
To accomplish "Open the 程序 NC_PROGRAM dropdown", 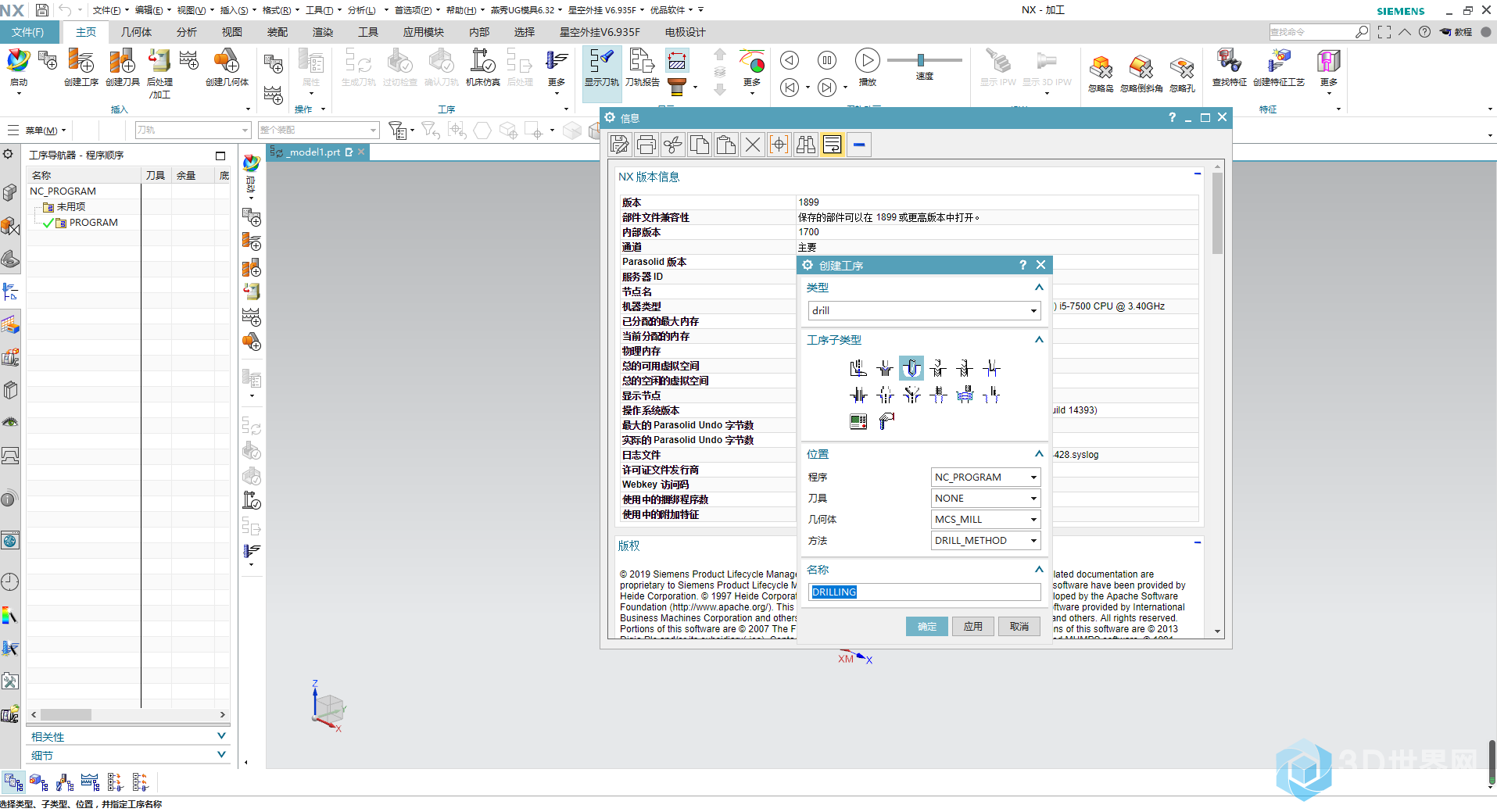I will point(986,477).
